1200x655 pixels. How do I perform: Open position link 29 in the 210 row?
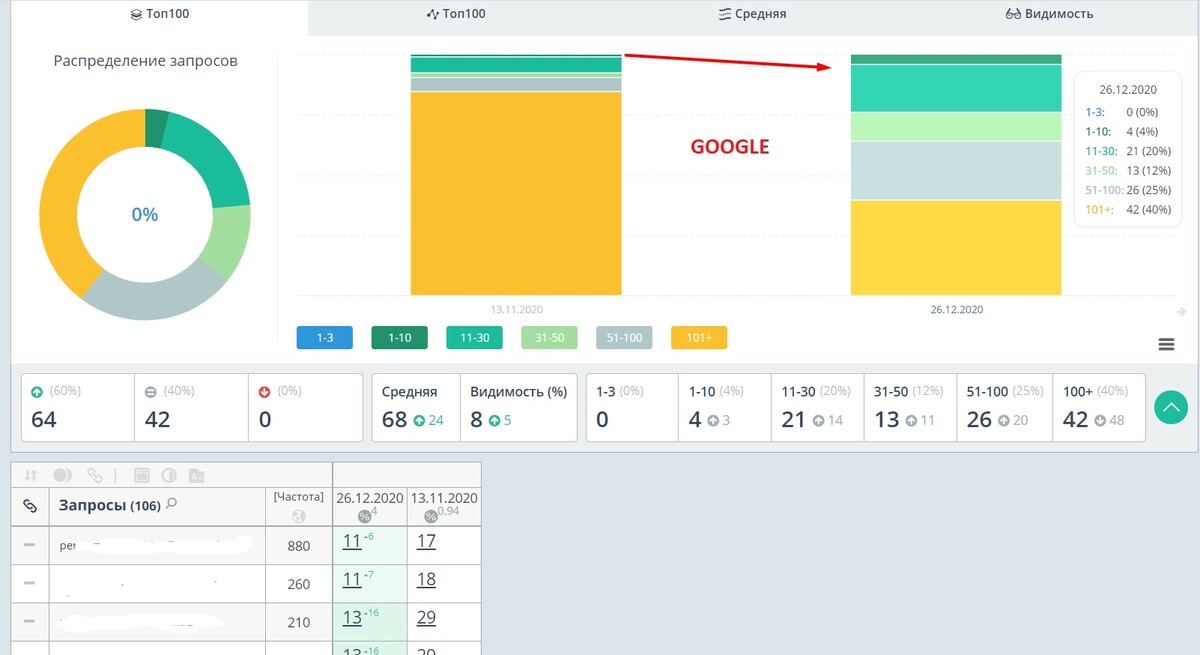coord(426,617)
